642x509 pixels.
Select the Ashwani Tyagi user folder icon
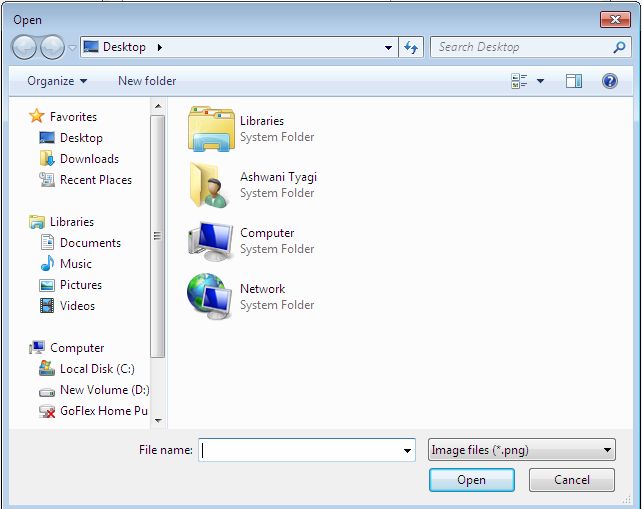210,185
